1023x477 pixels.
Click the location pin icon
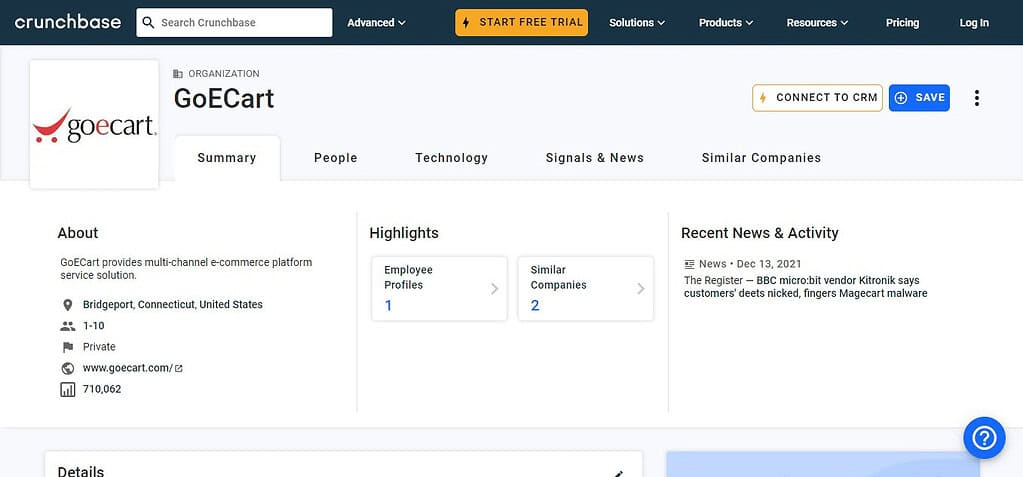click(x=67, y=305)
